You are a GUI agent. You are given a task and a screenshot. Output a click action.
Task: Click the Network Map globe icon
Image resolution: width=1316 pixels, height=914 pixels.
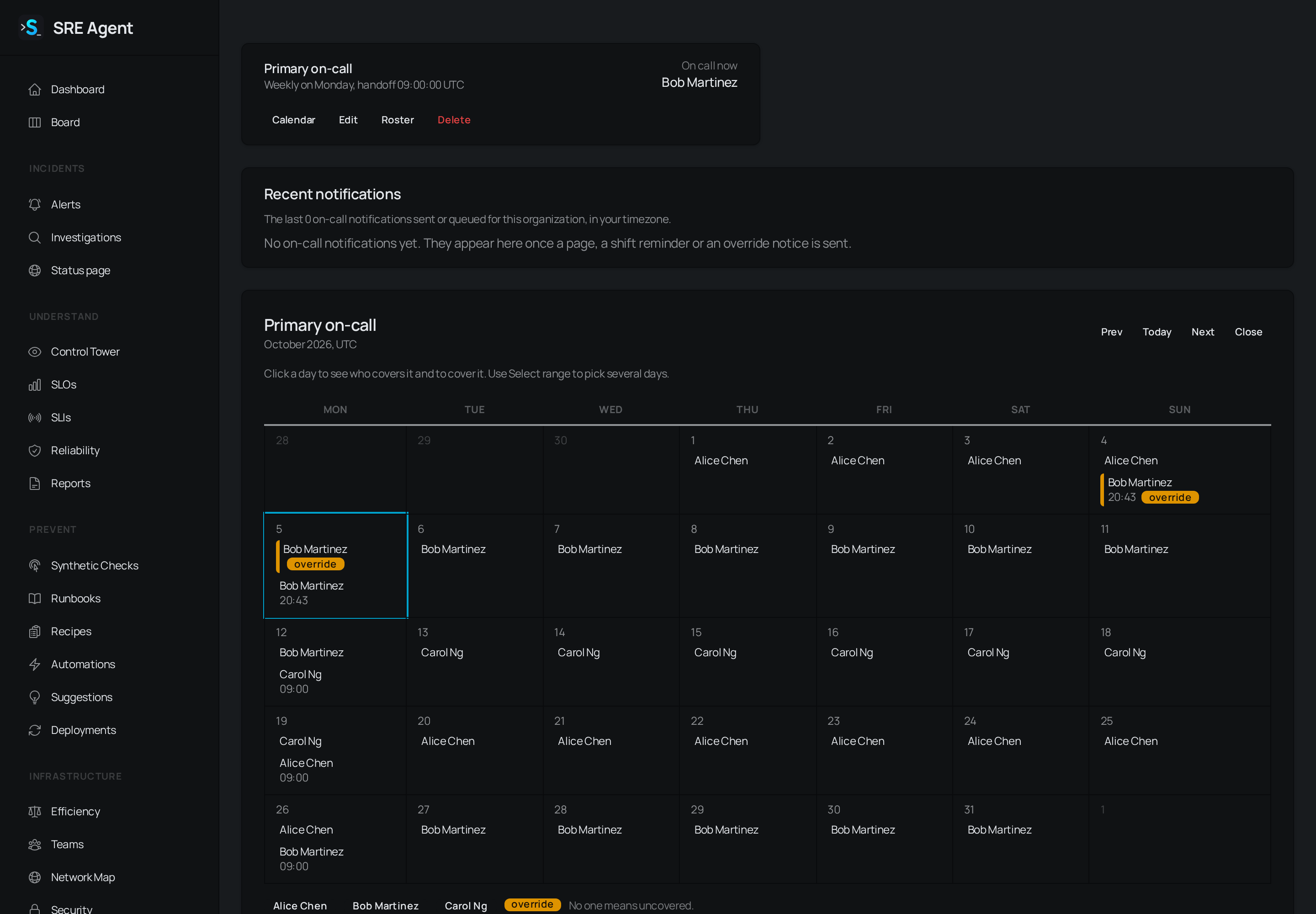coord(35,877)
